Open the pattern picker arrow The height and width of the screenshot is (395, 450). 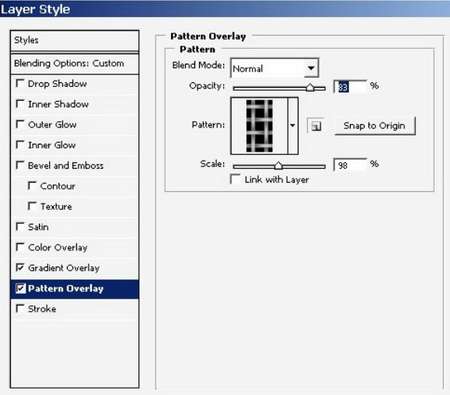tap(293, 126)
